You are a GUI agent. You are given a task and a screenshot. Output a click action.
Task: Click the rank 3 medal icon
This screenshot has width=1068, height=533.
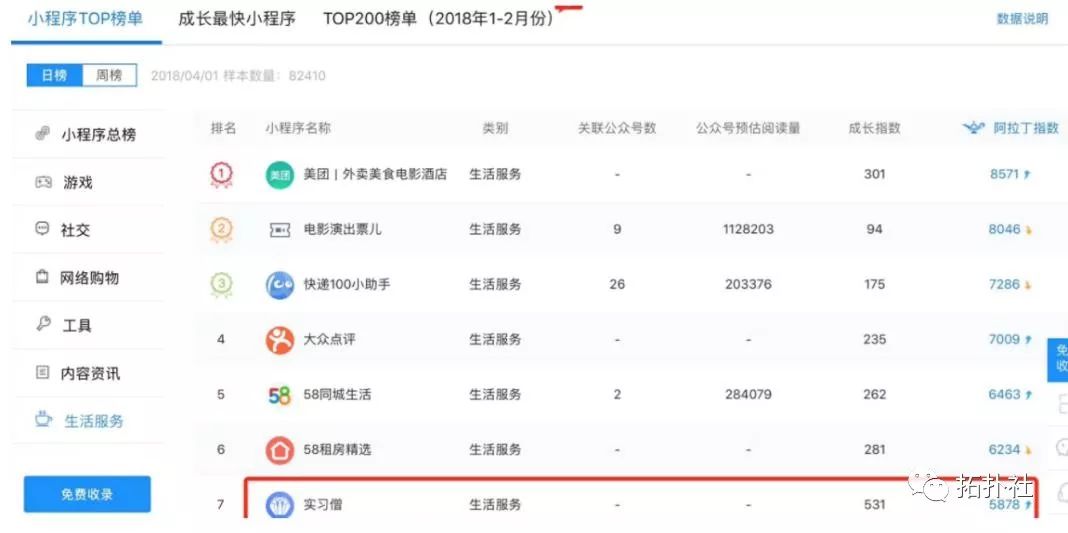coord(221,285)
